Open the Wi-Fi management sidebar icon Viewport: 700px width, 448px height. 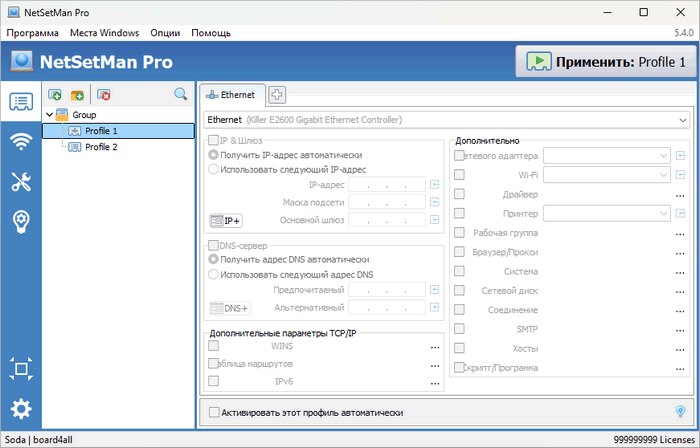click(x=21, y=141)
